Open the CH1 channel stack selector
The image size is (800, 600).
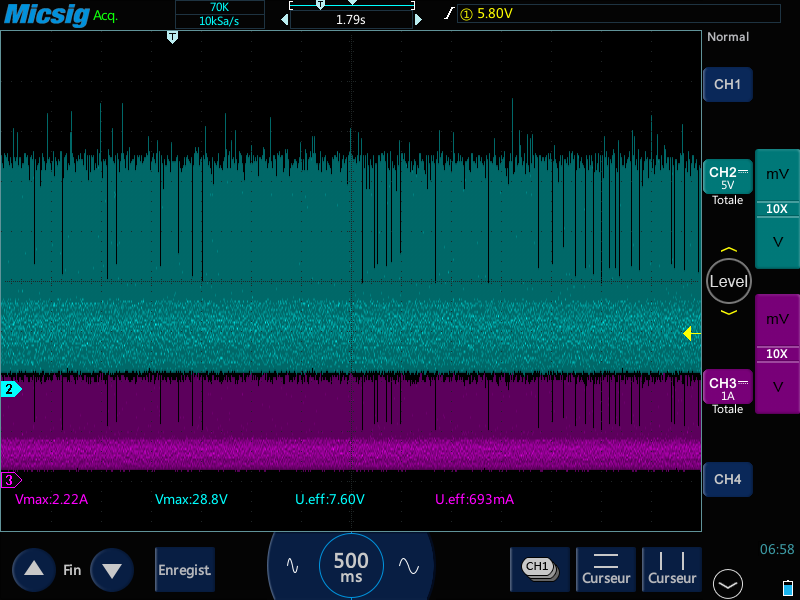[x=540, y=569]
